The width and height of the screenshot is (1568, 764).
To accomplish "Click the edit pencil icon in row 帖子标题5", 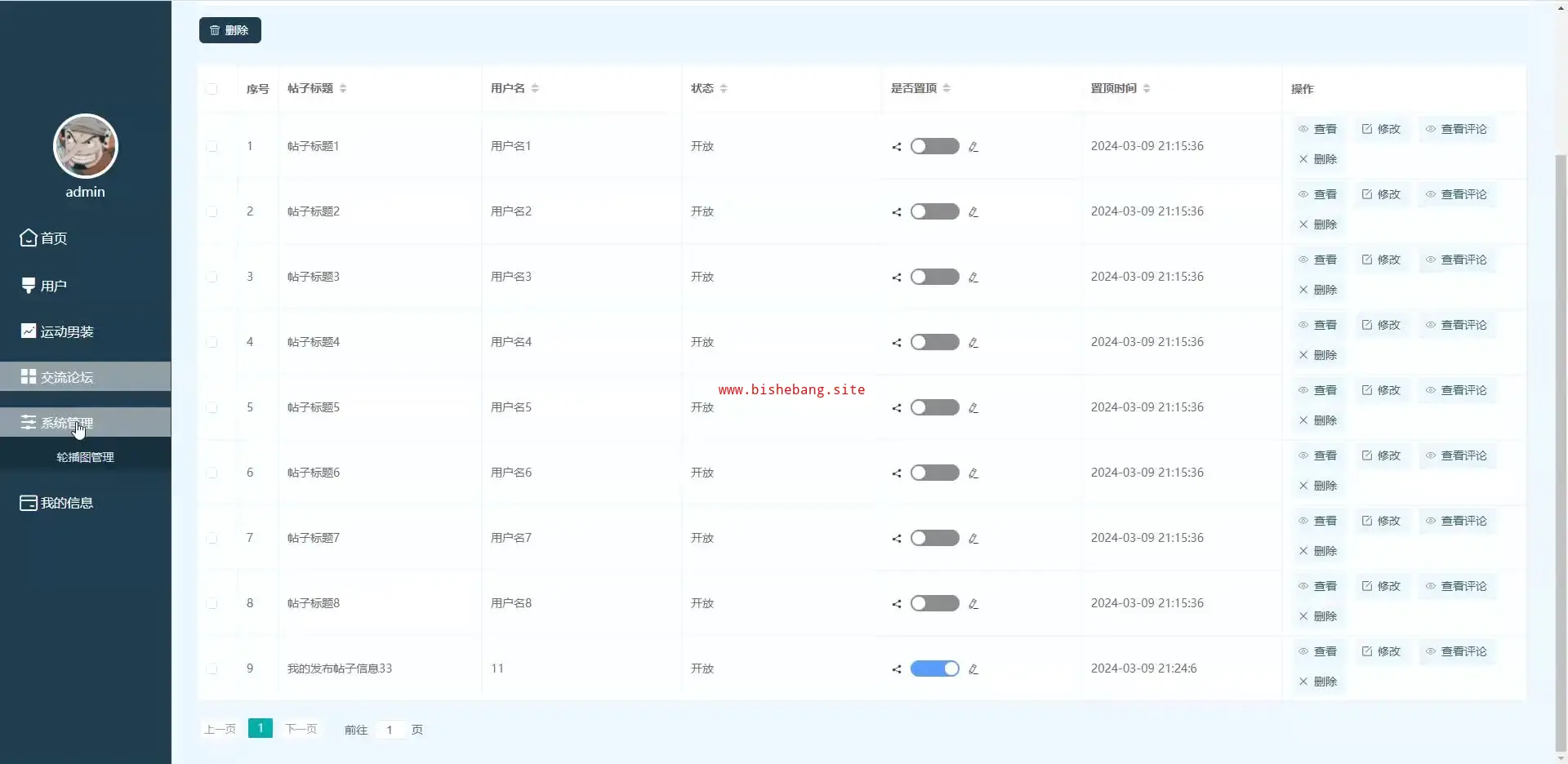I will pyautogui.click(x=973, y=408).
